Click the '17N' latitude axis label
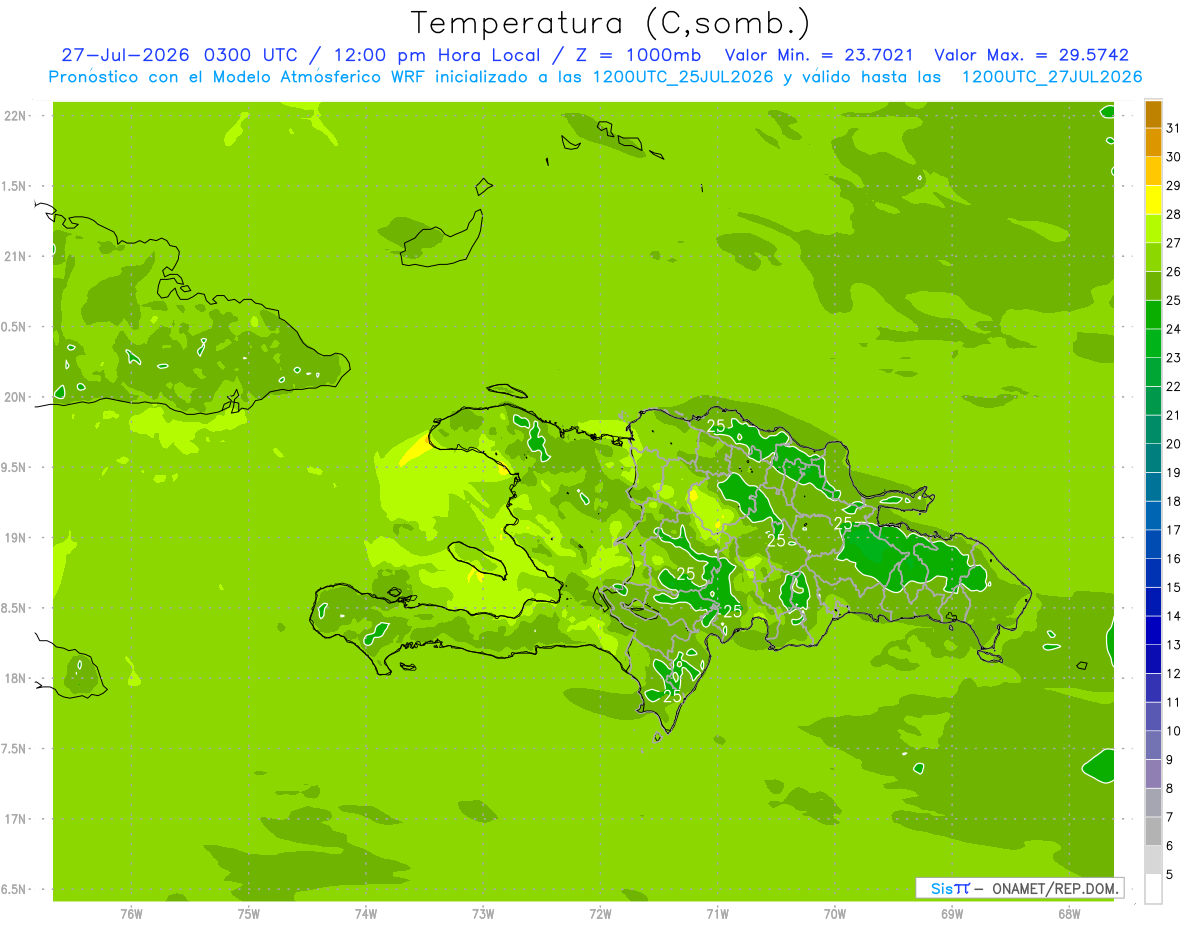Screen dimensions: 1200x927 [x=15, y=819]
